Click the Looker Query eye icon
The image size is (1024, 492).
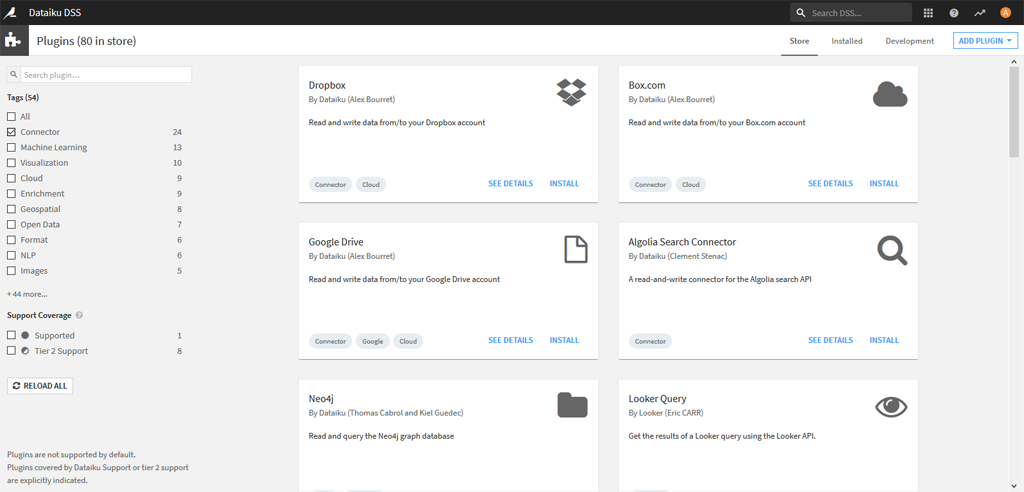[x=891, y=406]
